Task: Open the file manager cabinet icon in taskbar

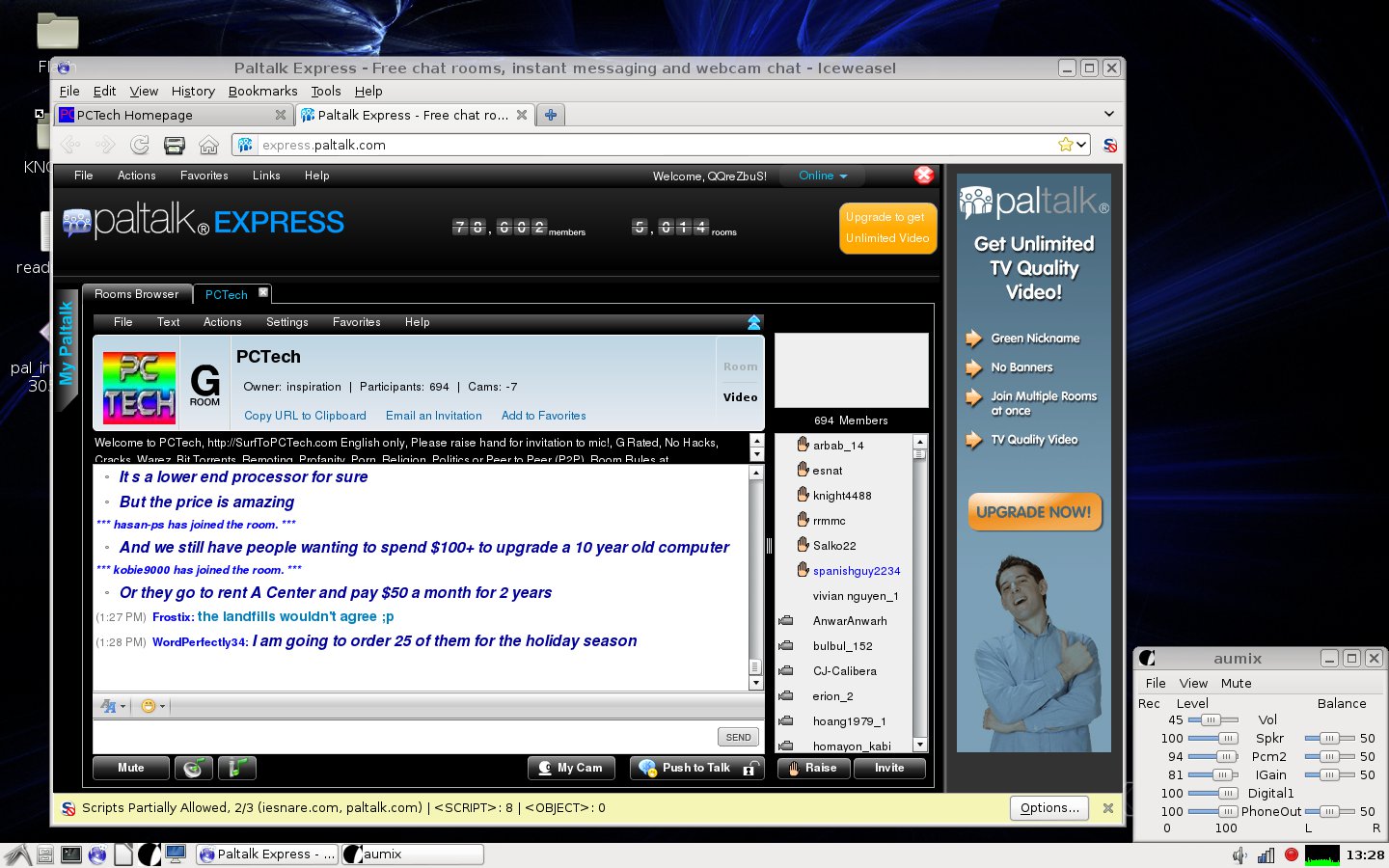Action: click(x=44, y=854)
